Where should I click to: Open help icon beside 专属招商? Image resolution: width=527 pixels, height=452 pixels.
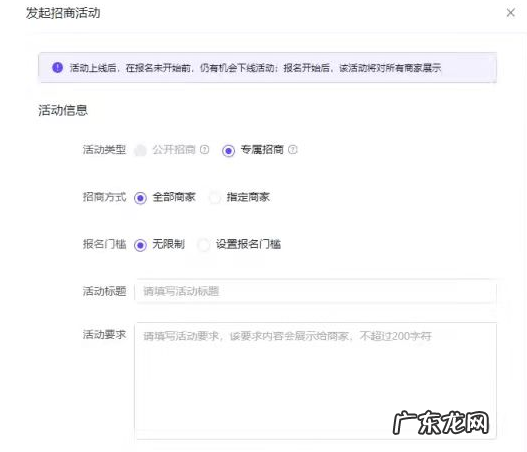(x=293, y=150)
